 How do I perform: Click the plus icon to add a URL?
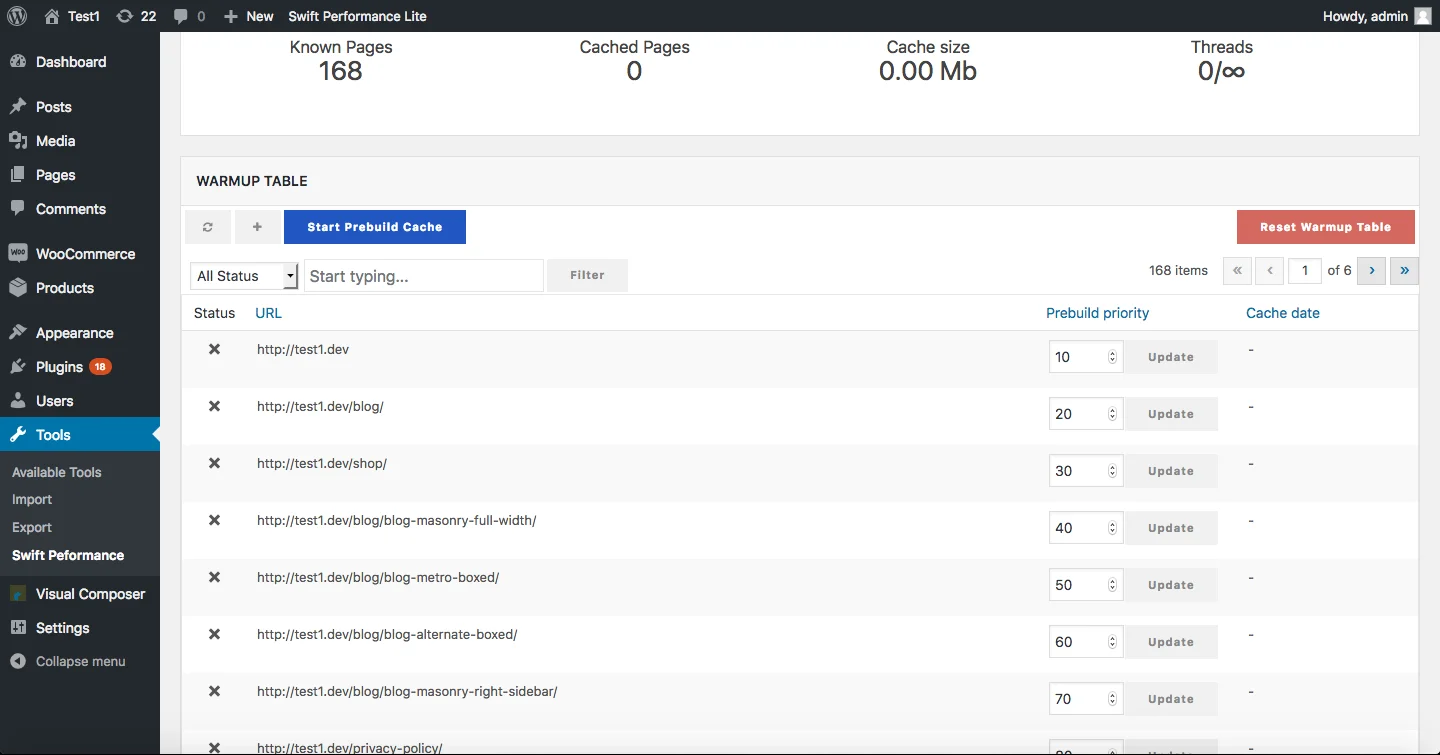point(258,226)
